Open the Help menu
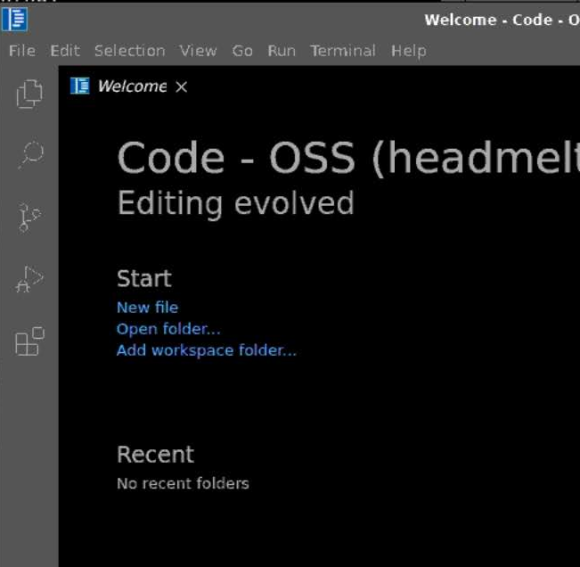Viewport: 580px width, 567px height. pos(409,51)
